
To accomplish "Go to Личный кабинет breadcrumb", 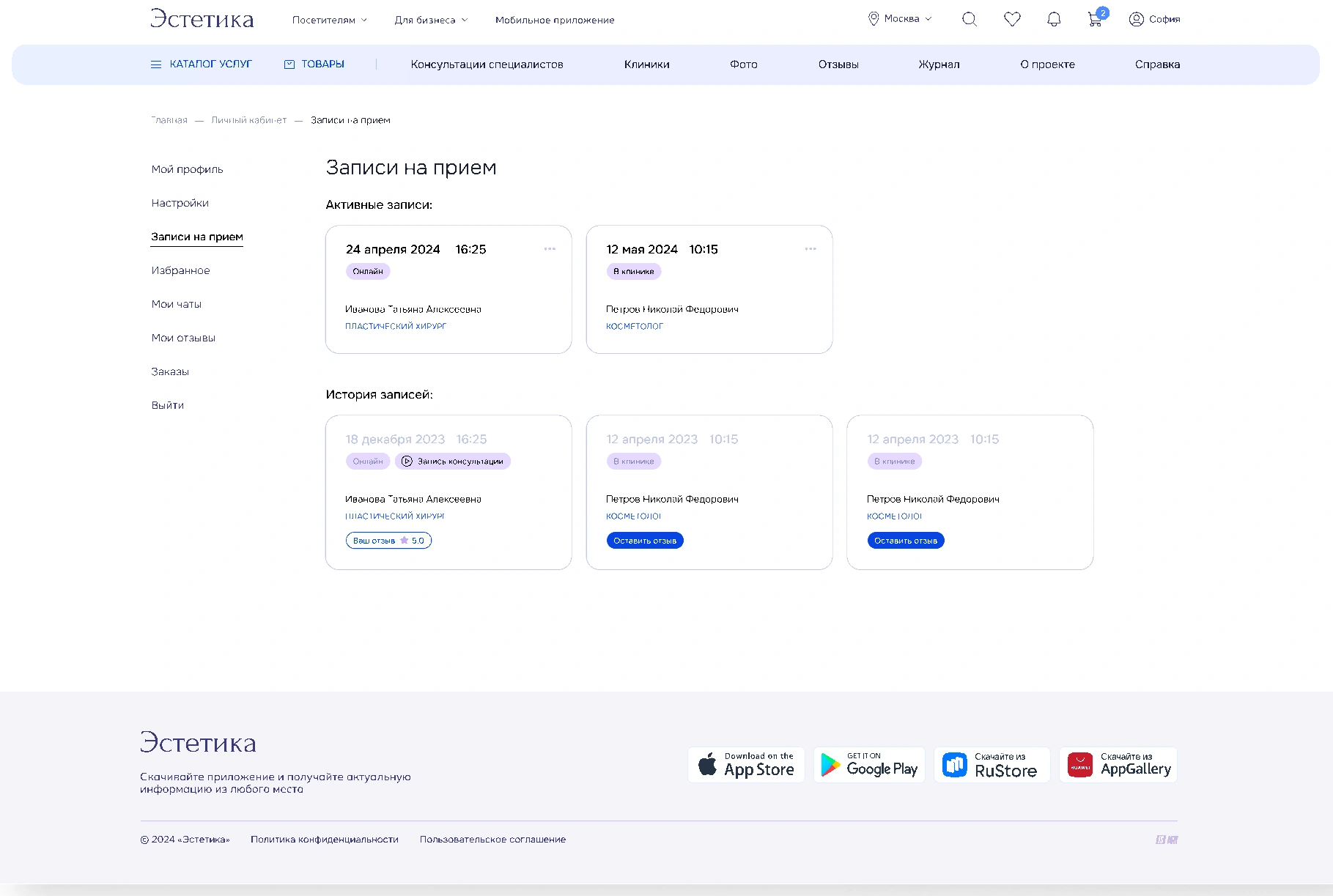I will pos(249,120).
